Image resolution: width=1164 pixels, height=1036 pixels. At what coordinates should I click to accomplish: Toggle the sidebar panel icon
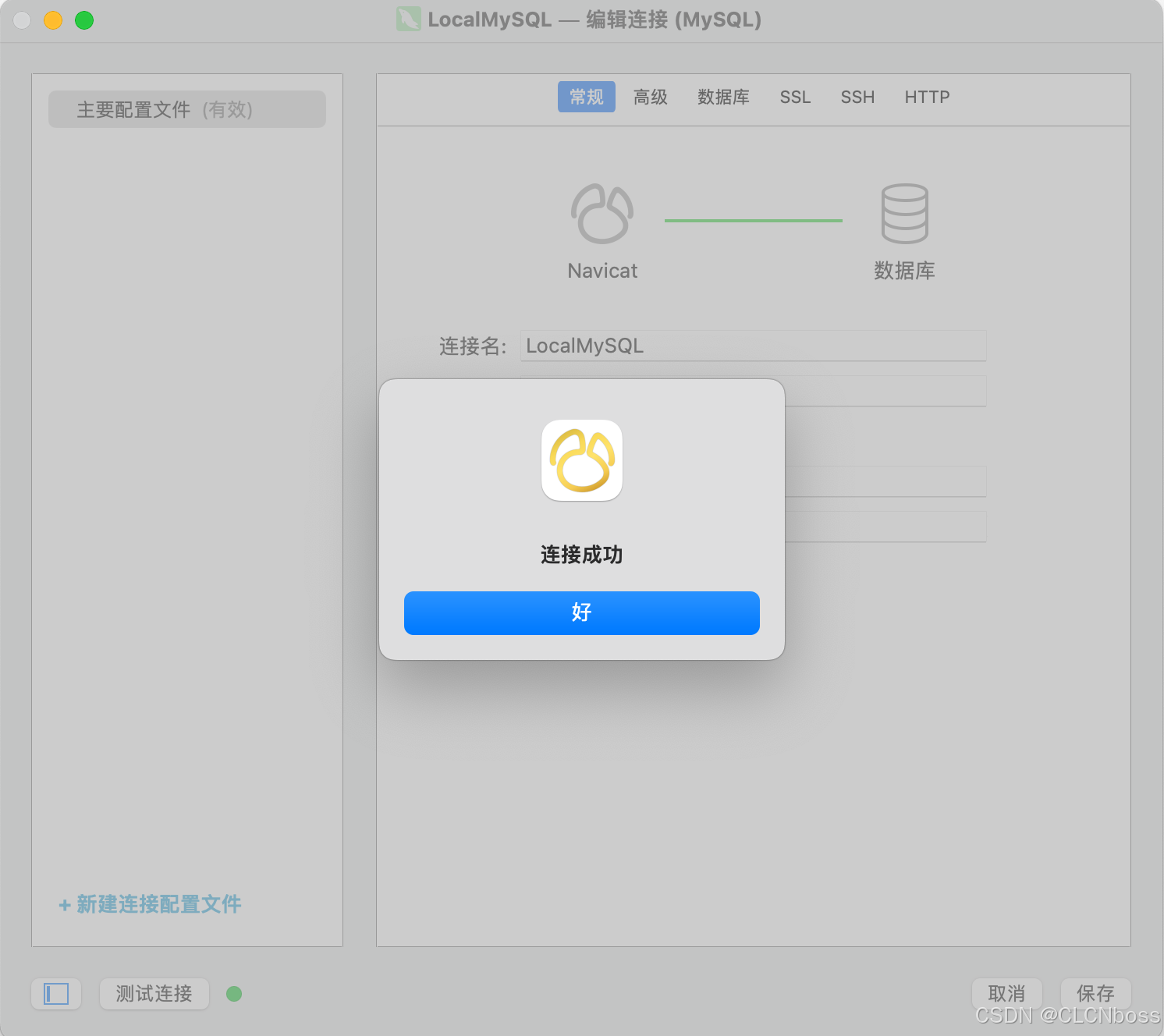click(x=56, y=994)
